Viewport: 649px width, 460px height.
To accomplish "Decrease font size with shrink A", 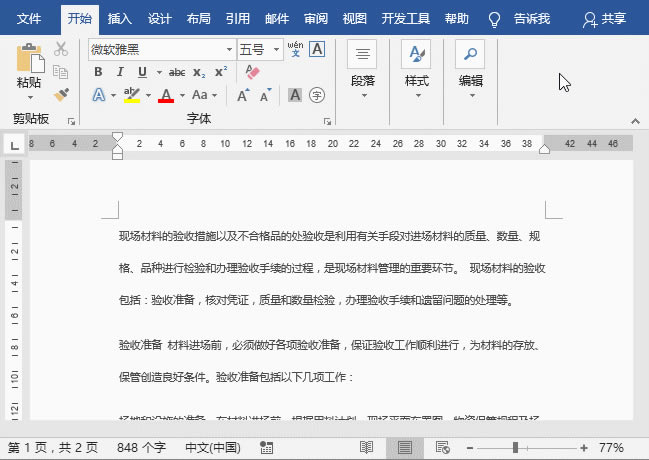I will point(265,95).
